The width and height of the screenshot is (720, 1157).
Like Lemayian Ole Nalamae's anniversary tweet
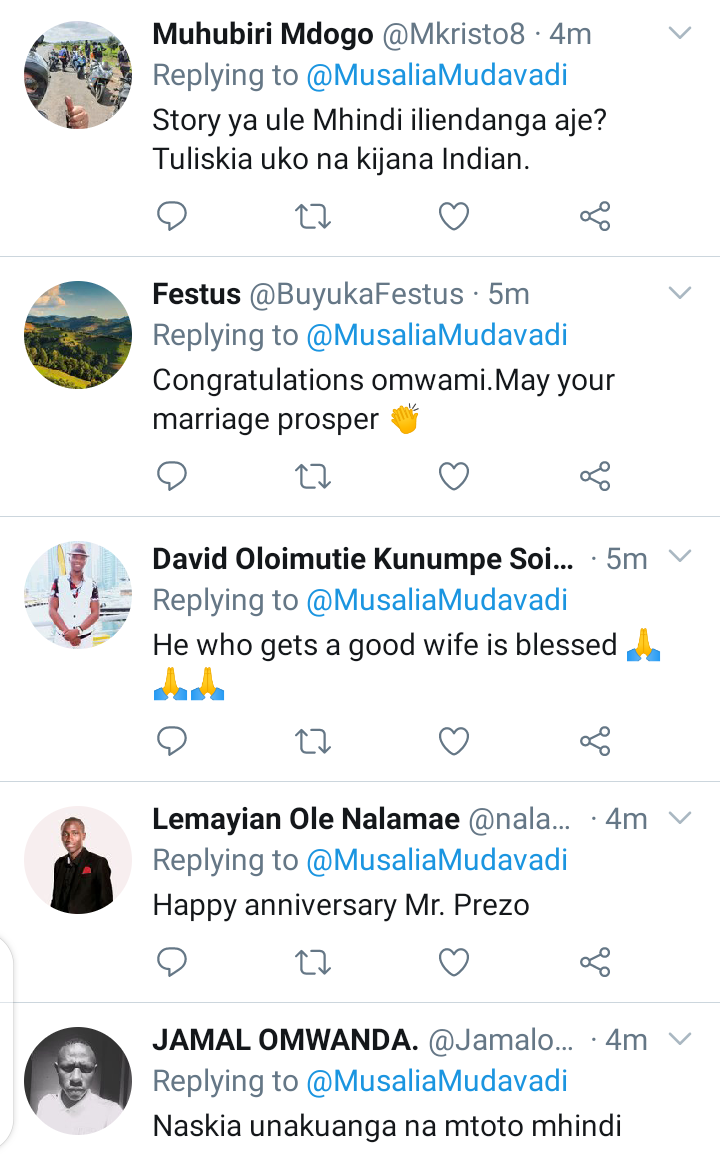[x=454, y=962]
